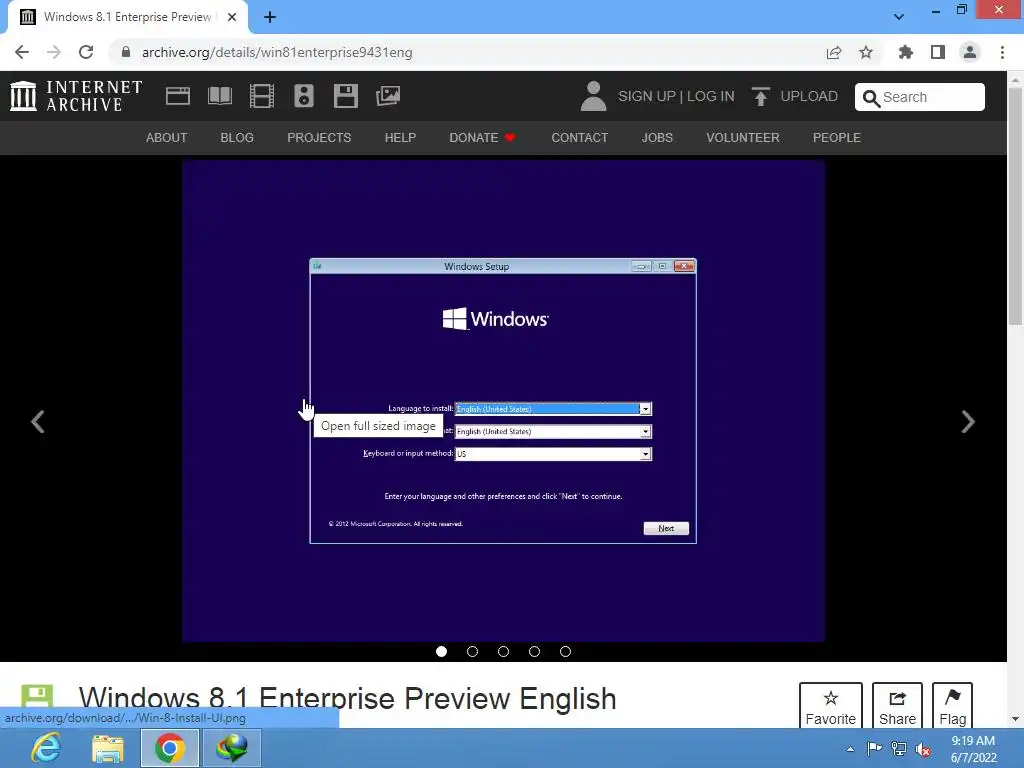Show next carousel image
Viewport: 1024px width, 768px height.
click(968, 421)
